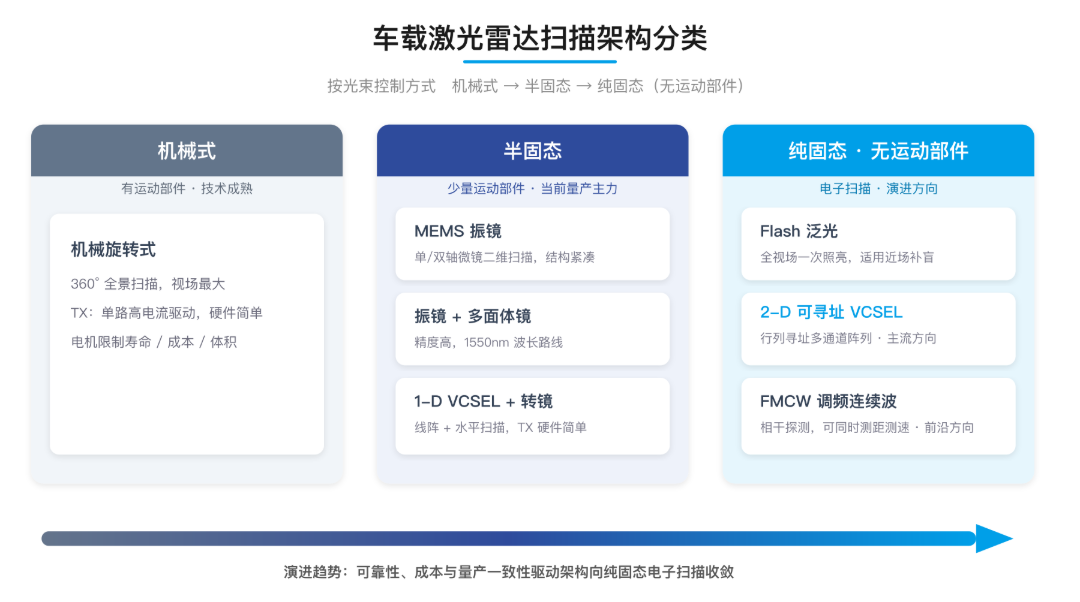This screenshot has width=1080, height=602.
Task: Click the subtitle starting with 按光束控制方式
Action: [x=535, y=86]
